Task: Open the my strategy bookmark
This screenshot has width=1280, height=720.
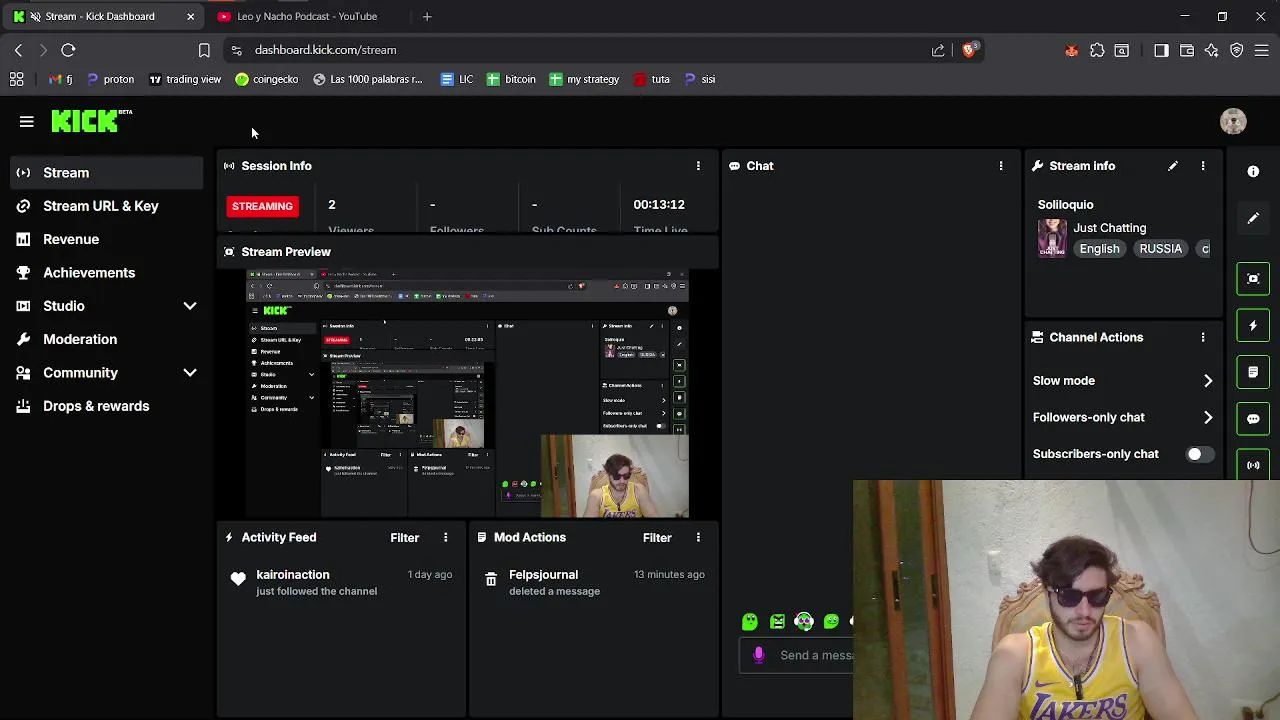Action: tap(584, 79)
